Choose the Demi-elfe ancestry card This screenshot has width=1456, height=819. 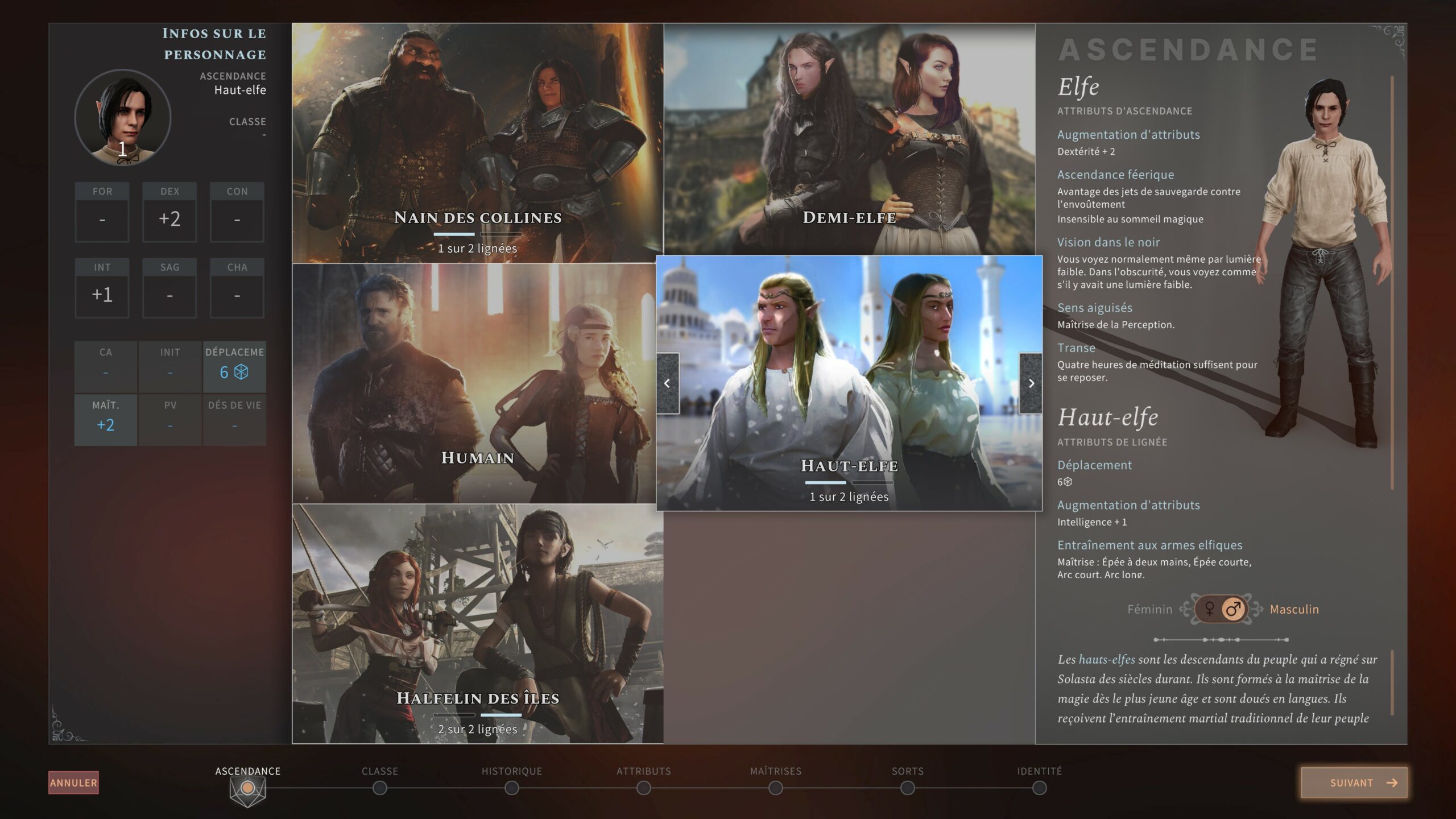click(849, 139)
